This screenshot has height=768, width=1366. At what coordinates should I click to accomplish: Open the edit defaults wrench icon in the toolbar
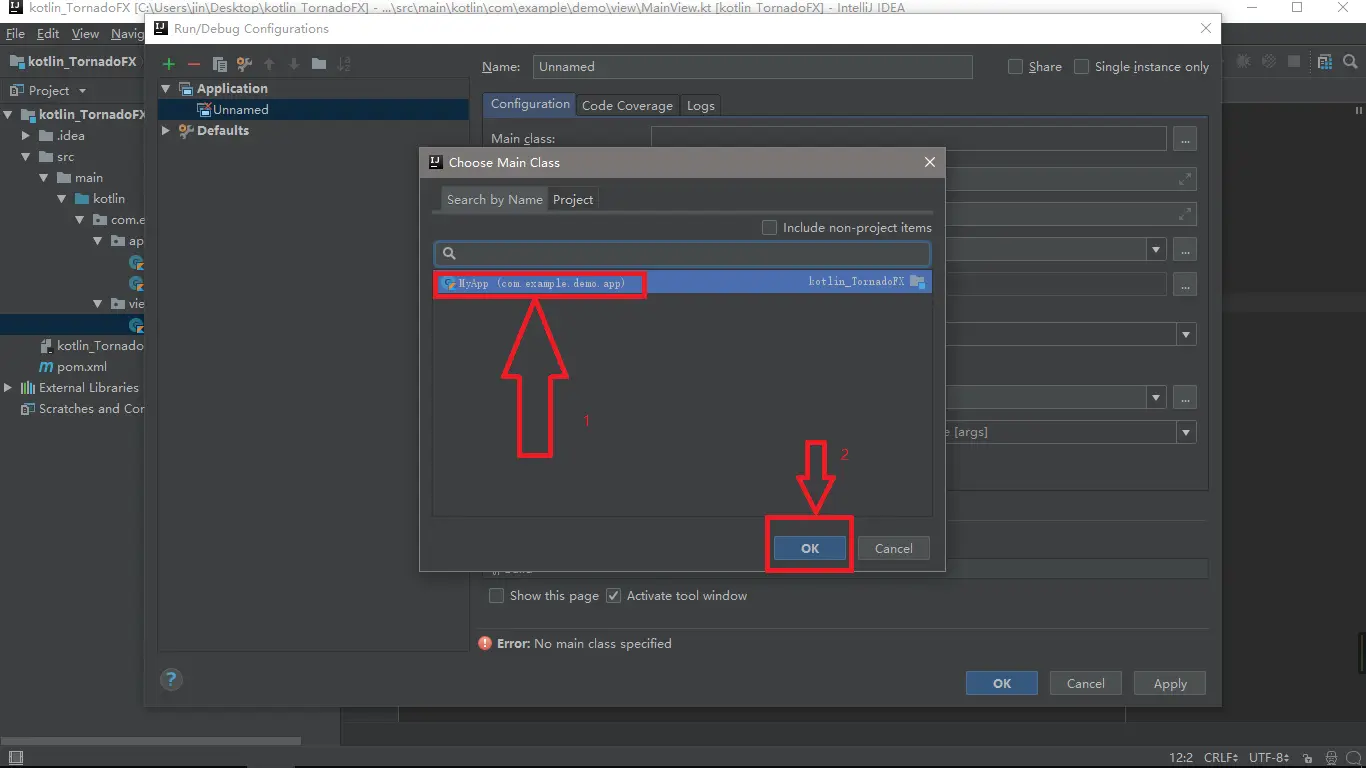click(x=244, y=64)
